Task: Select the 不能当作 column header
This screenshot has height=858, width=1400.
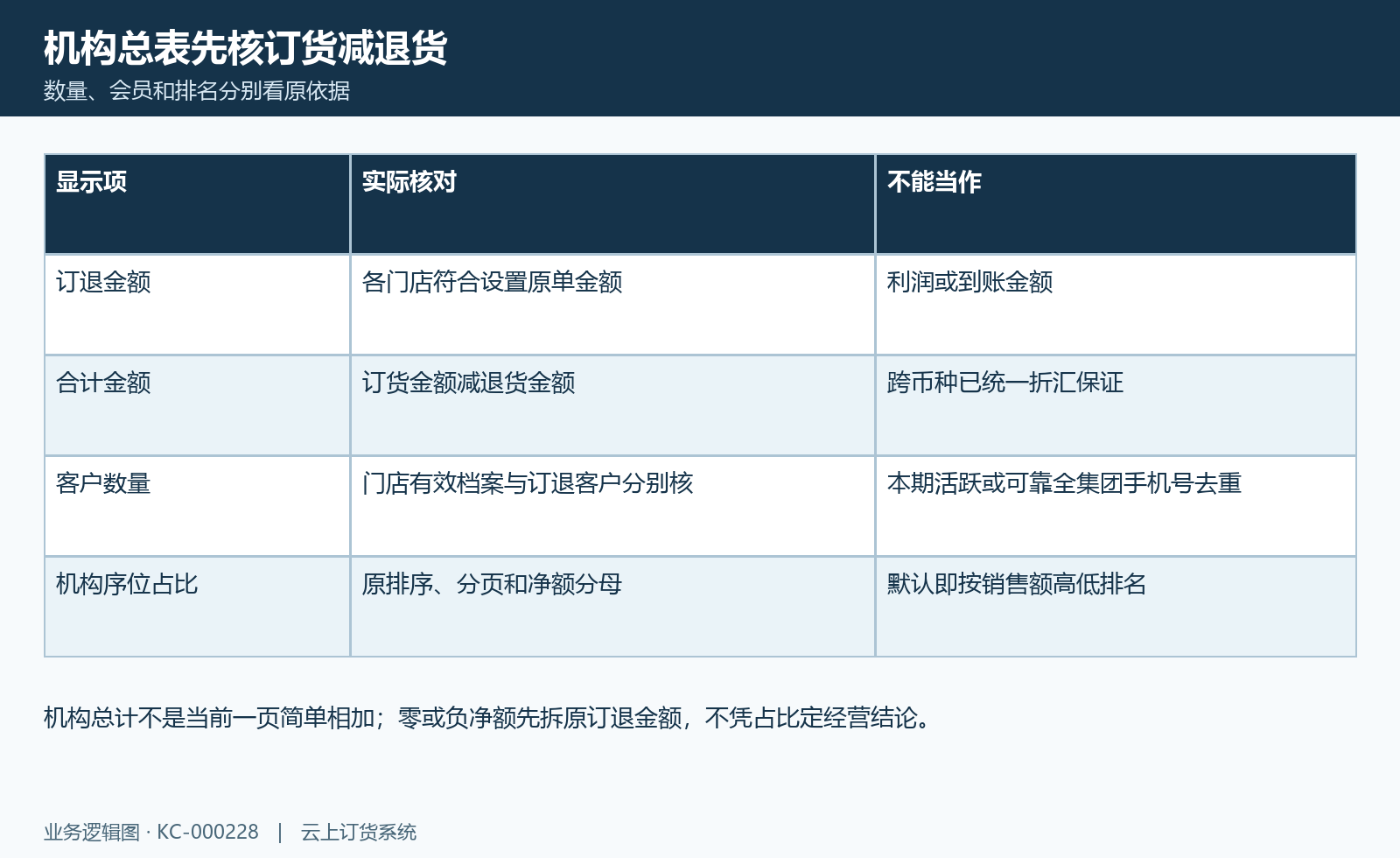Action: point(1116,204)
